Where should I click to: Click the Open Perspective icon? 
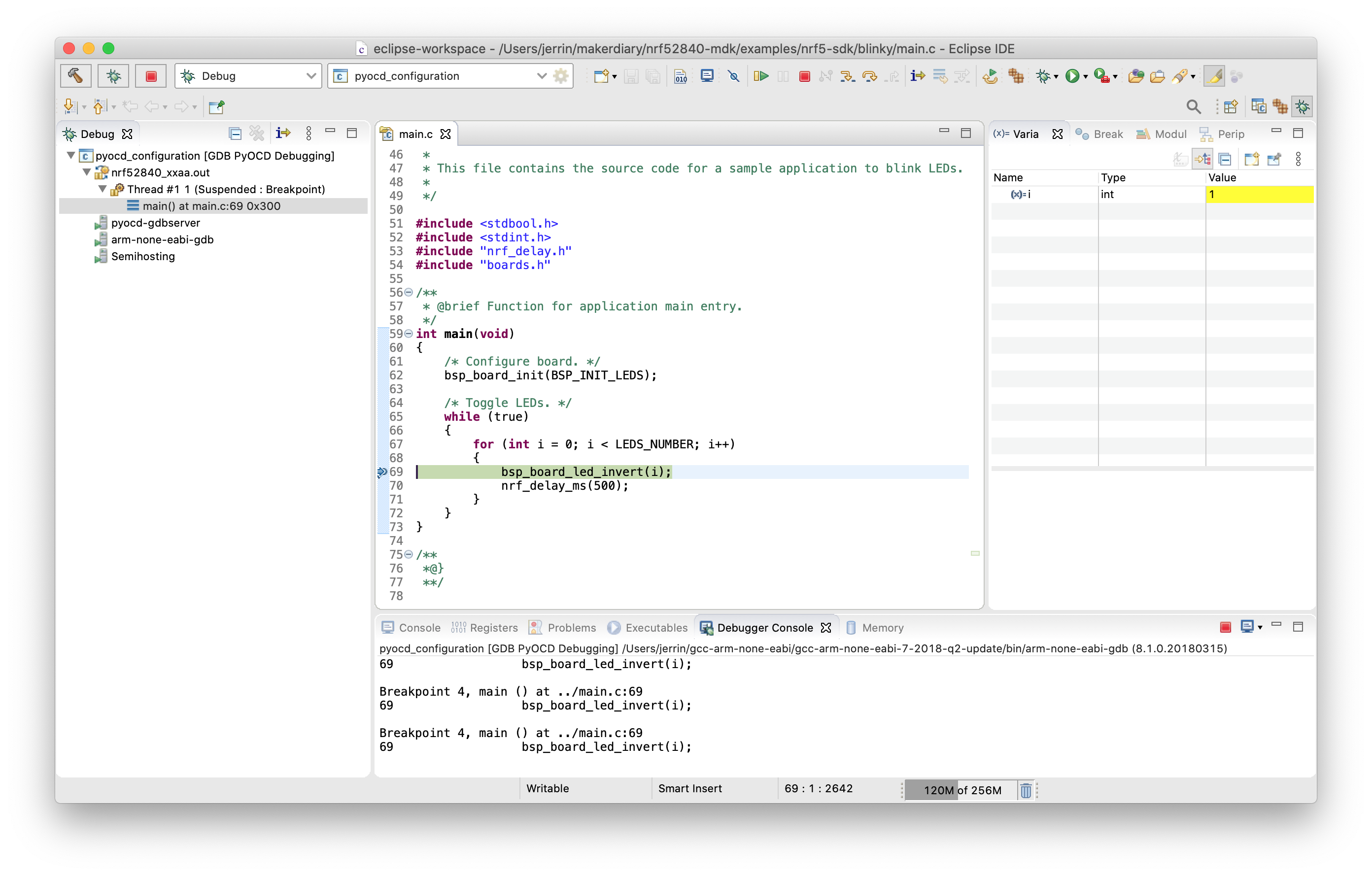point(1231,106)
